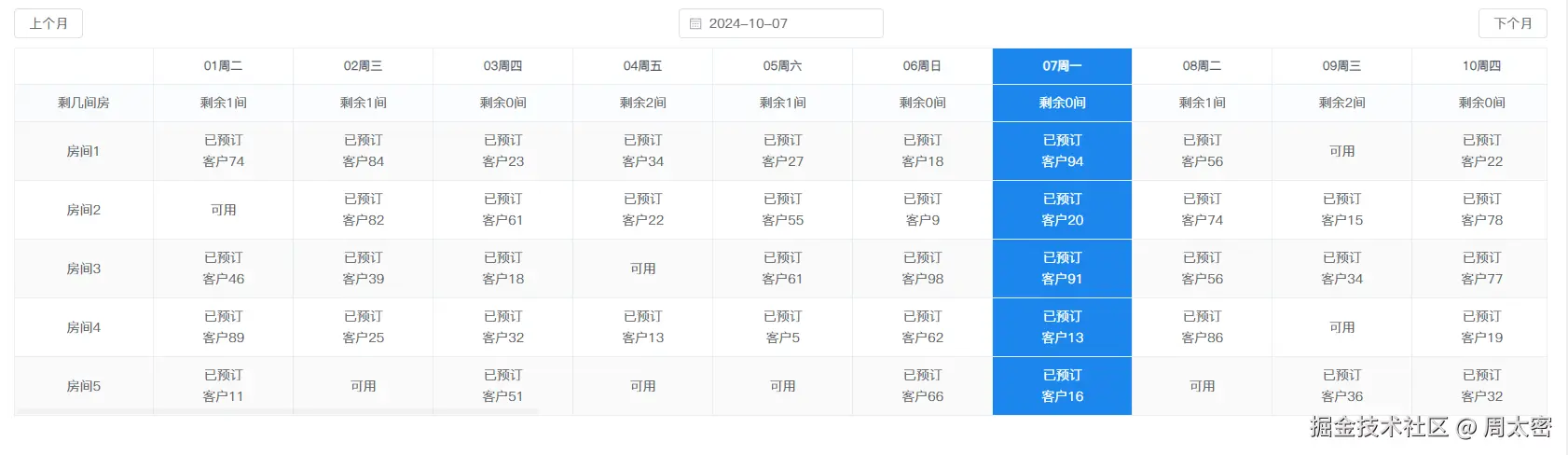
Task: Click the 上个月 button
Action: pos(48,23)
